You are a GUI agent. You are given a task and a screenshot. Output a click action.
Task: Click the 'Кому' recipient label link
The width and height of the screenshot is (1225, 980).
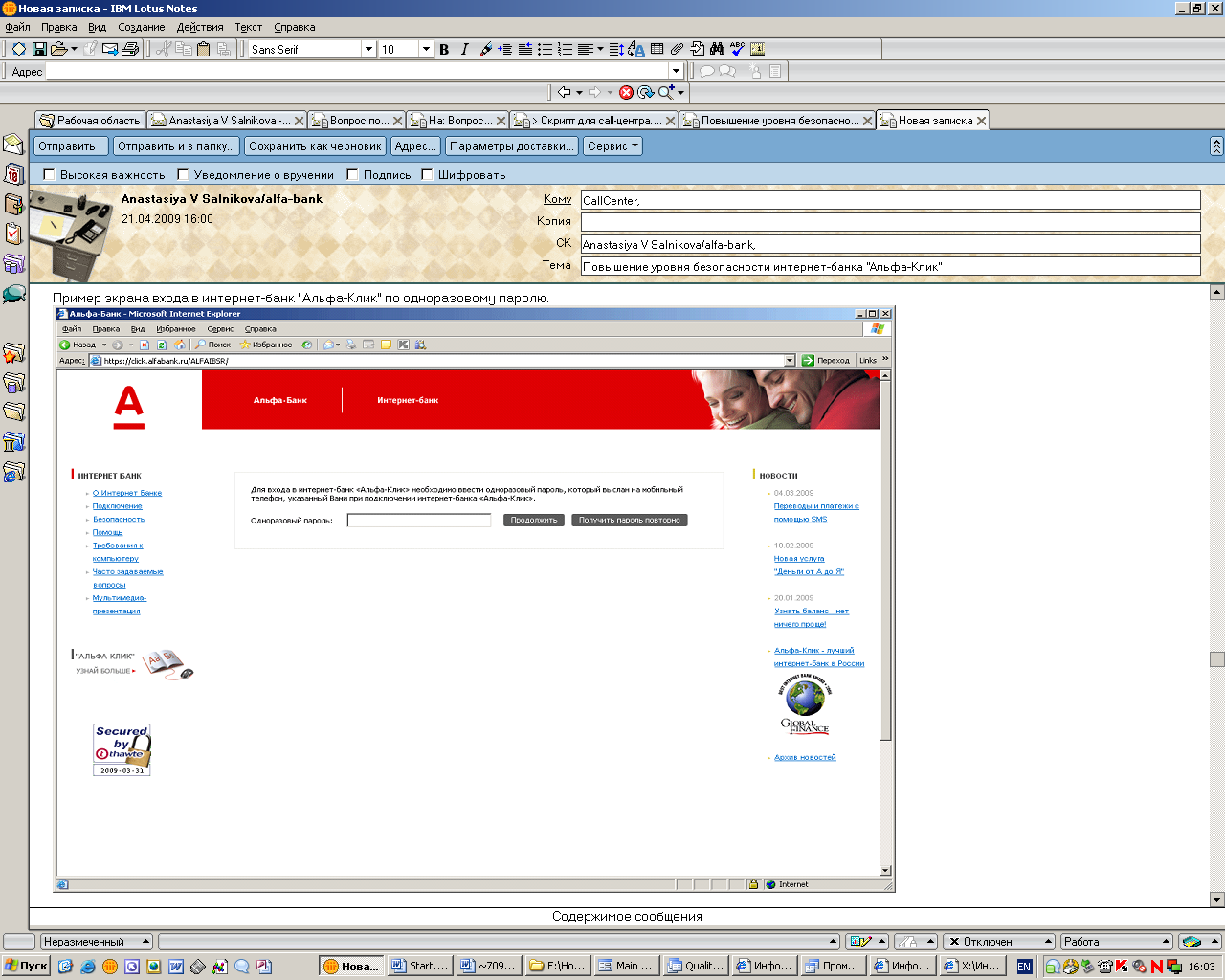[557, 199]
